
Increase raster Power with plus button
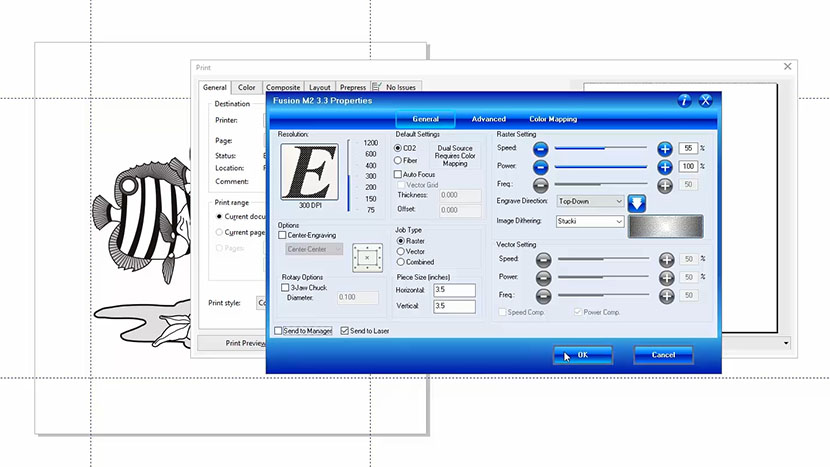pos(665,166)
